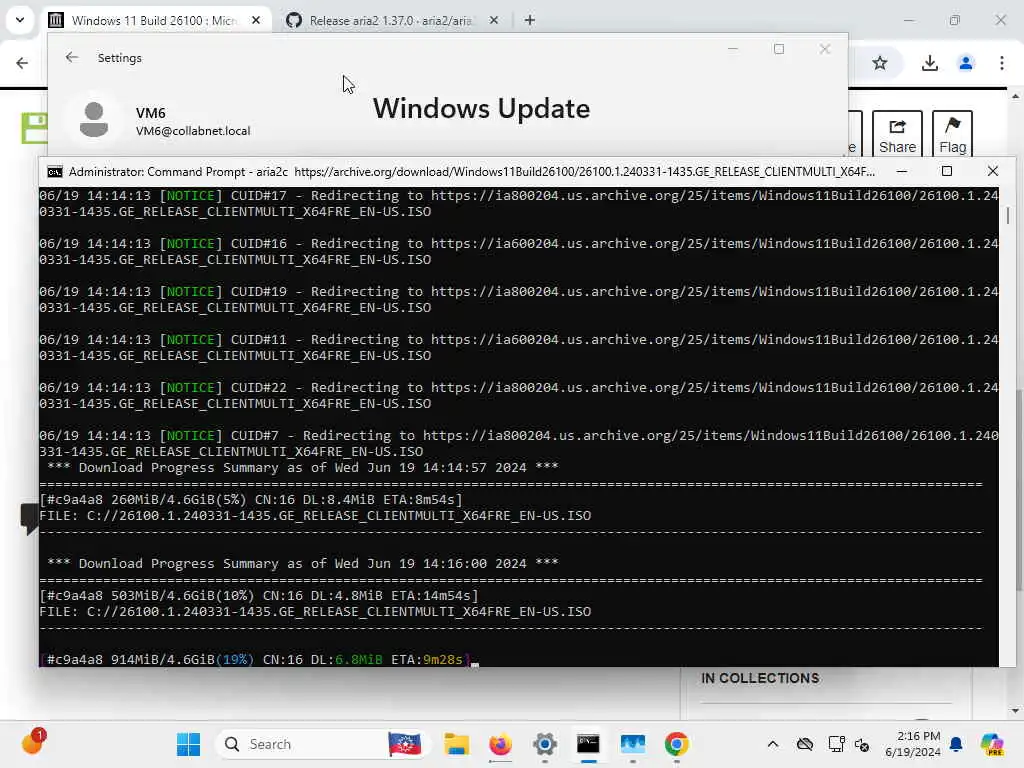Click the Windows Update heading in Settings

click(x=481, y=108)
